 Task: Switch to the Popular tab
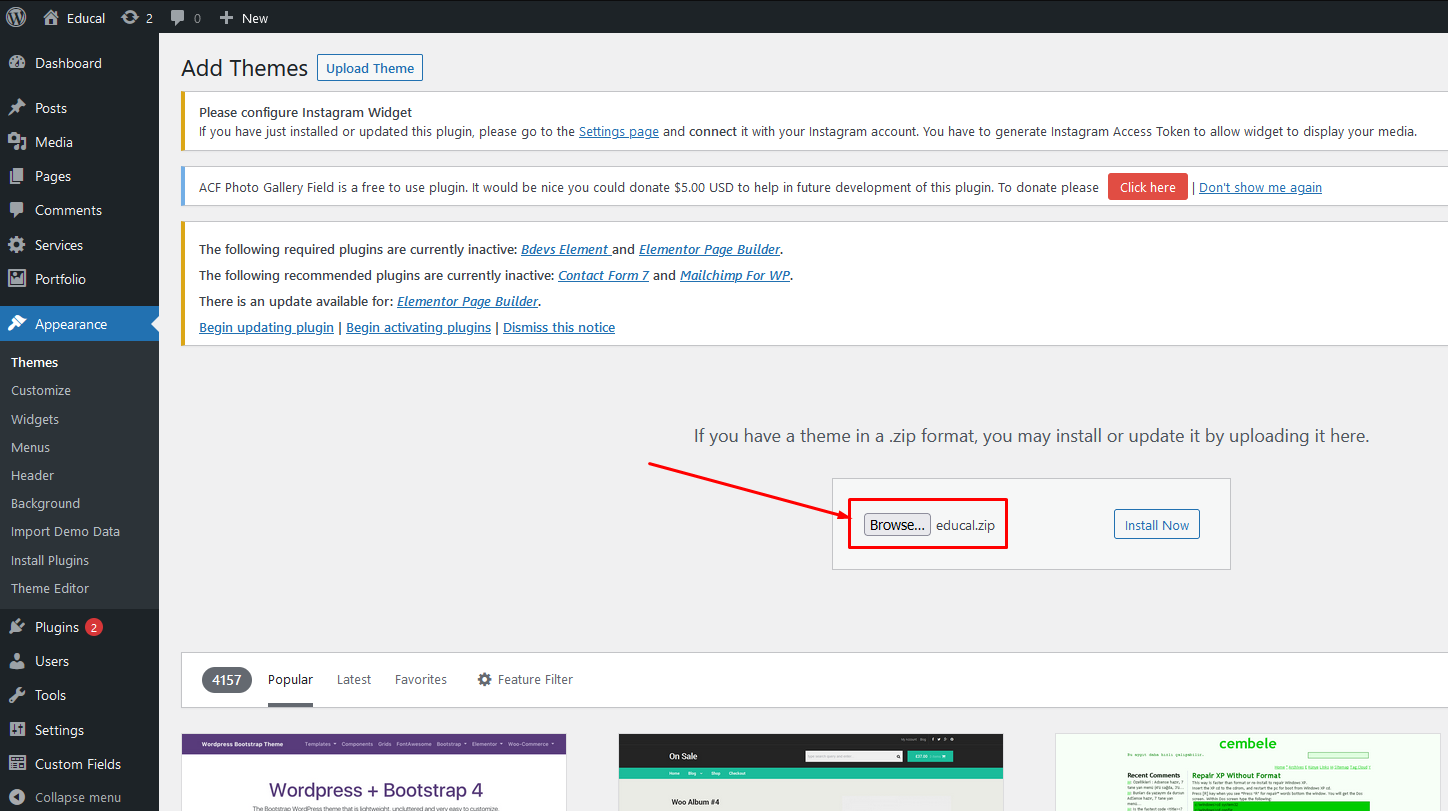click(290, 679)
